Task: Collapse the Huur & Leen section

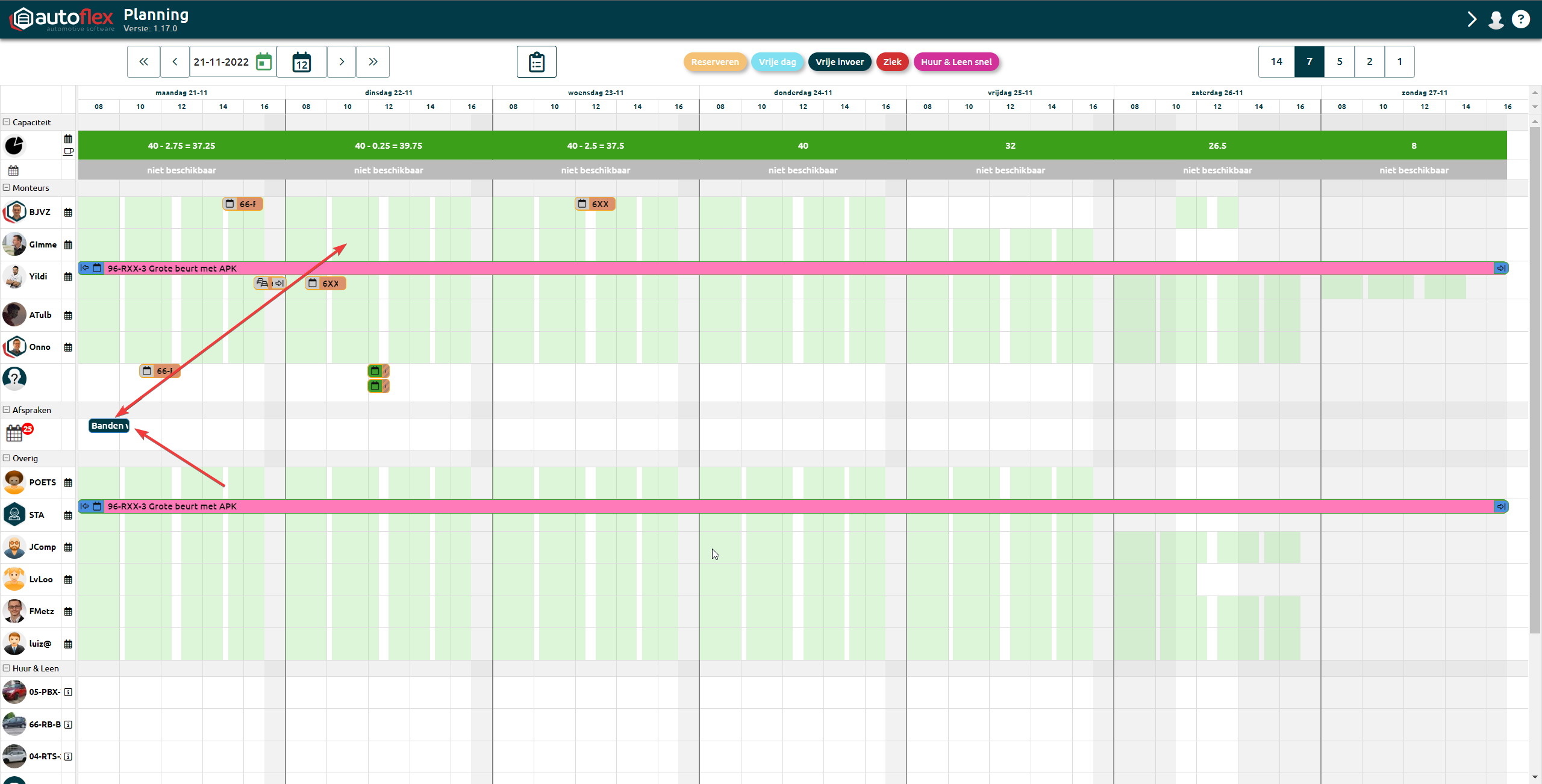Action: 7,668
